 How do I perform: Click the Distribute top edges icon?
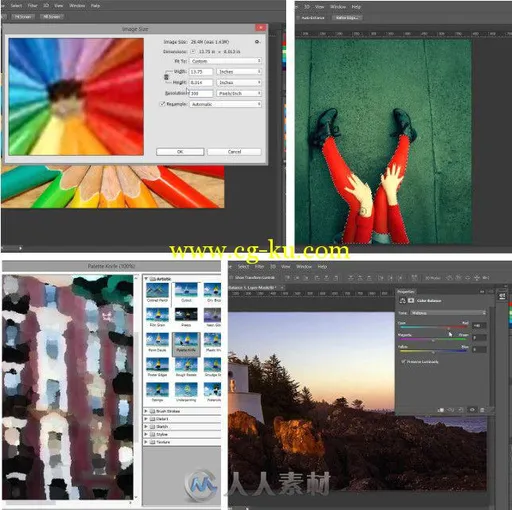[x=351, y=277]
